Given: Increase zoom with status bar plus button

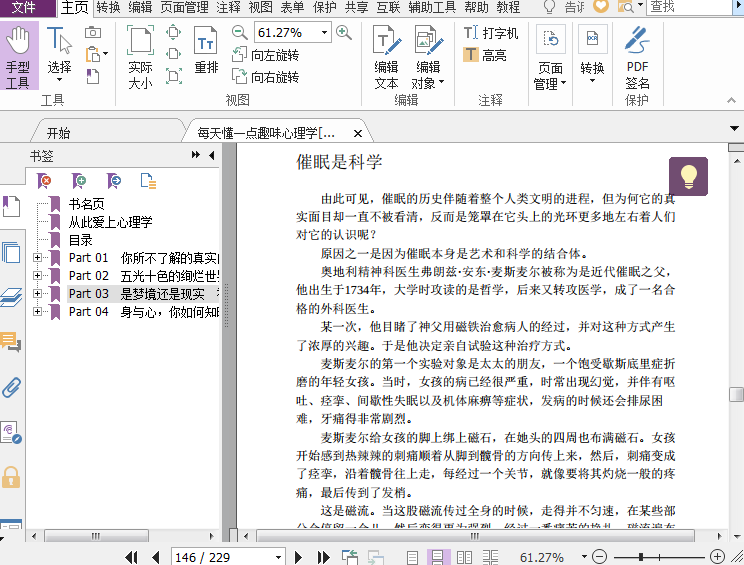Looking at the screenshot, I should pos(717,556).
